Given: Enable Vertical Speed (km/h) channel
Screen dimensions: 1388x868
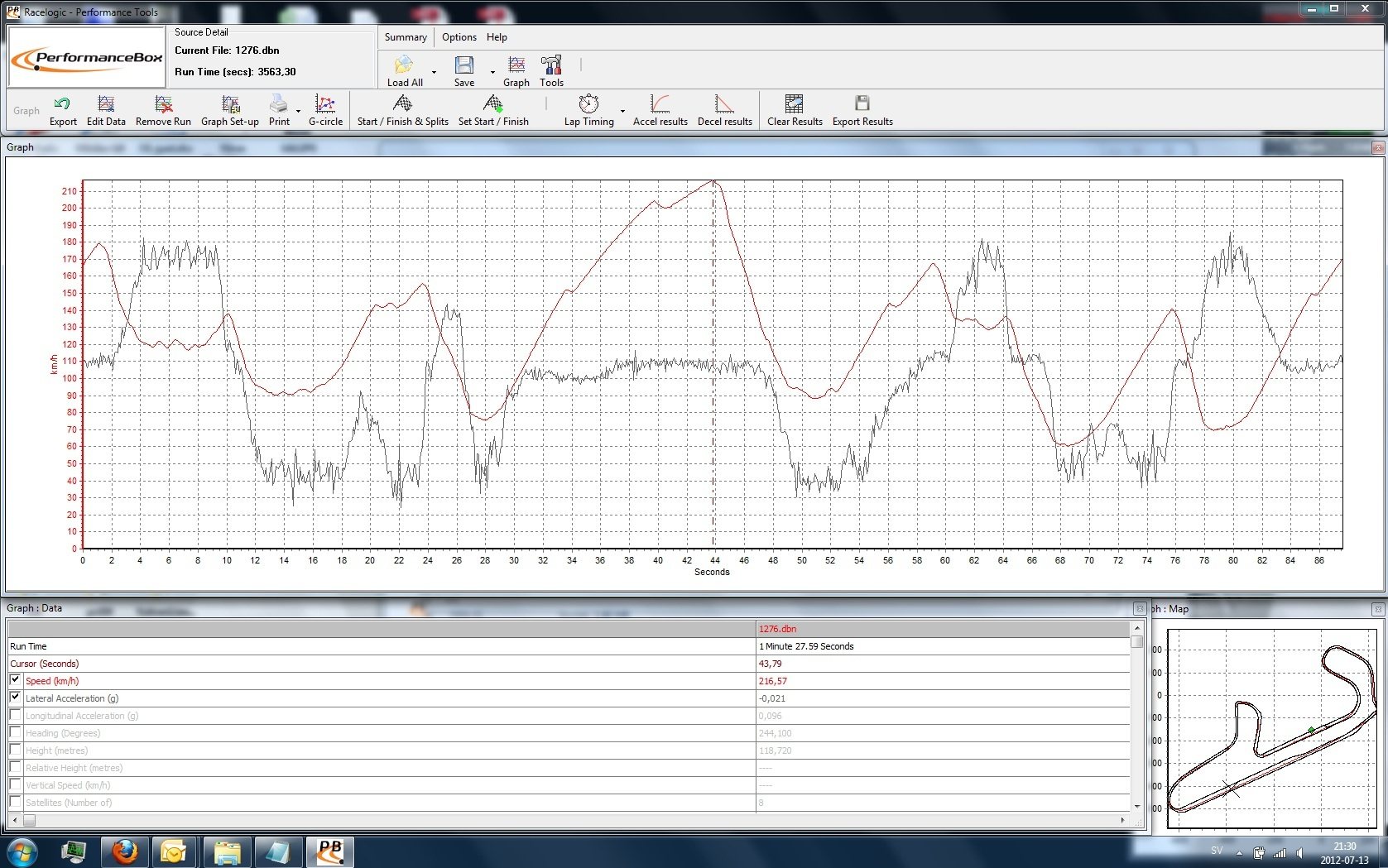Looking at the screenshot, I should tap(15, 784).
